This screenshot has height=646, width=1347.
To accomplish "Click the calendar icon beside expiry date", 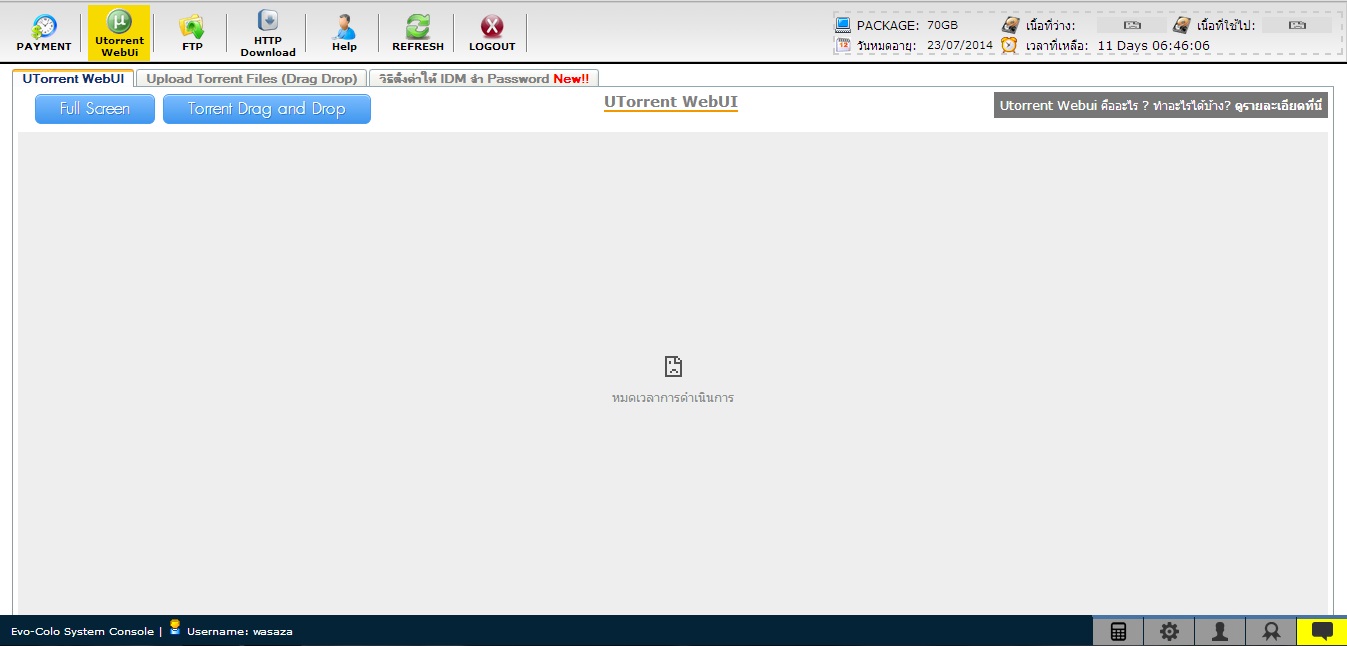I will (x=843, y=45).
